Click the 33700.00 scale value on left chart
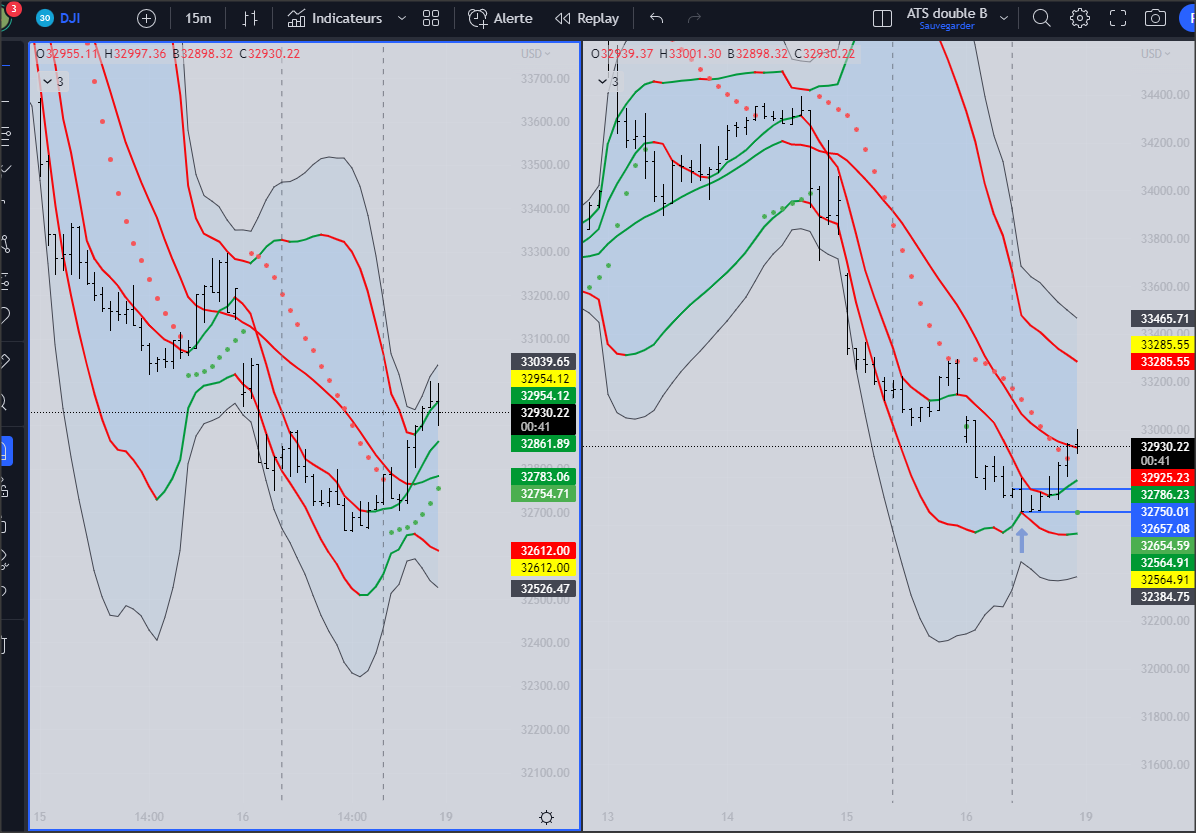Viewport: 1196px width, 833px height. [x=545, y=79]
